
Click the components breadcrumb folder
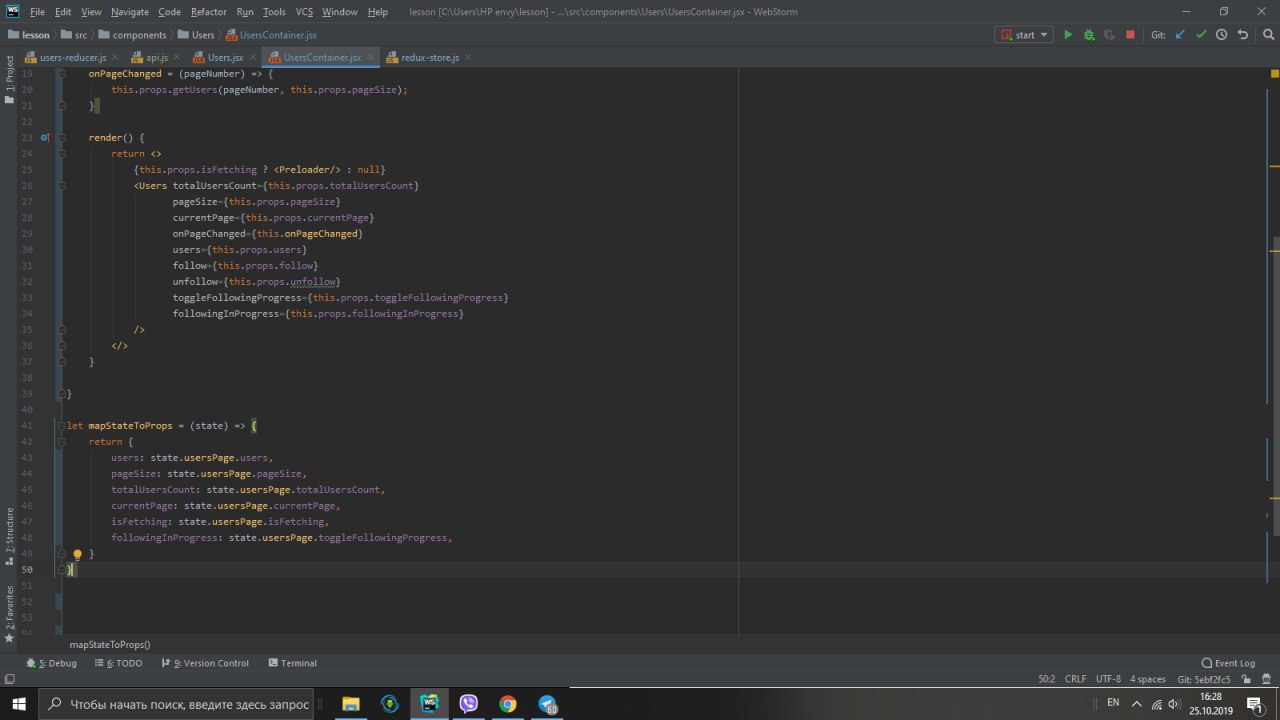[138, 35]
